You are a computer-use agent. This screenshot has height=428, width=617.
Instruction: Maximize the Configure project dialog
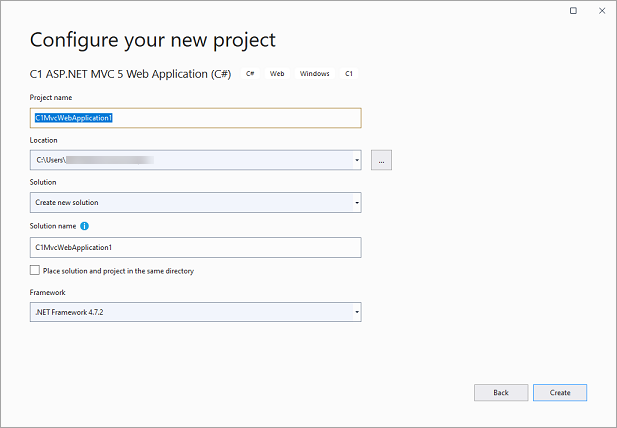[573, 11]
